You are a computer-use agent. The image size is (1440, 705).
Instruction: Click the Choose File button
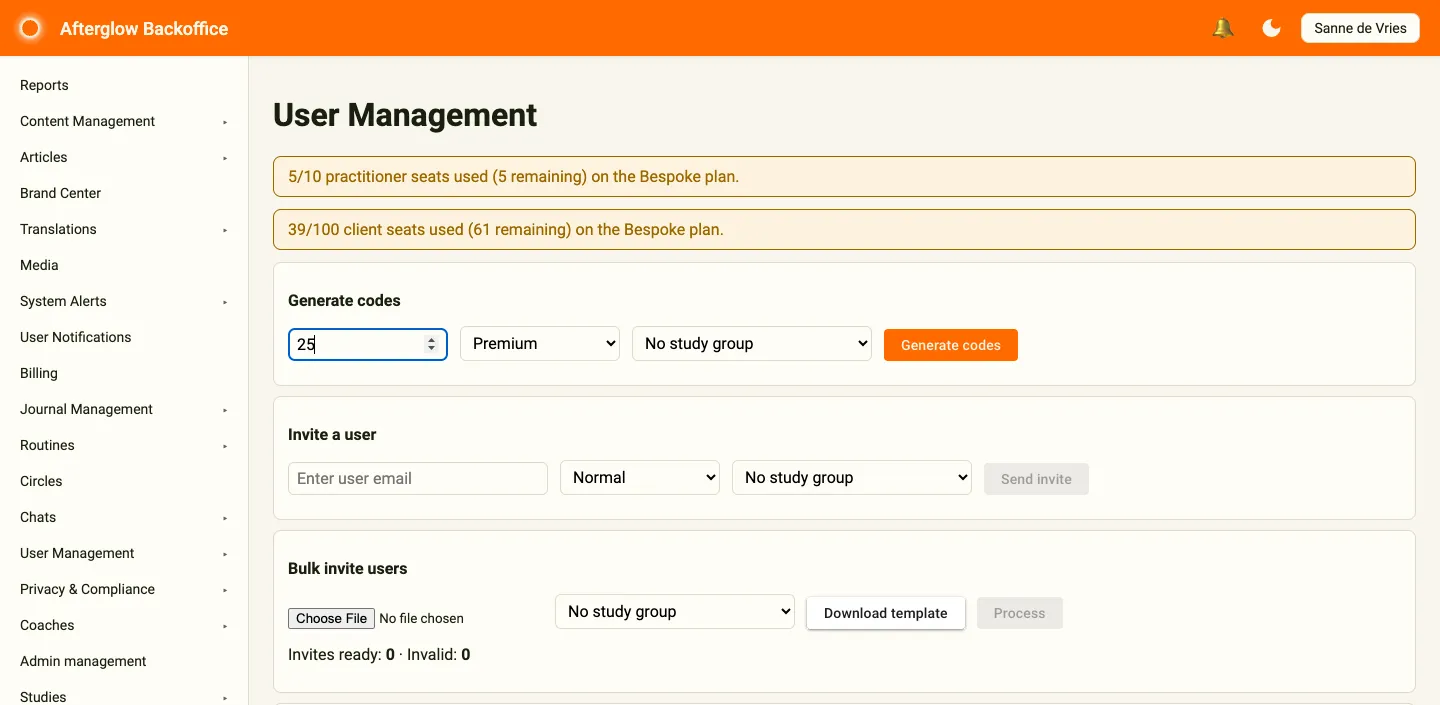tap(332, 618)
